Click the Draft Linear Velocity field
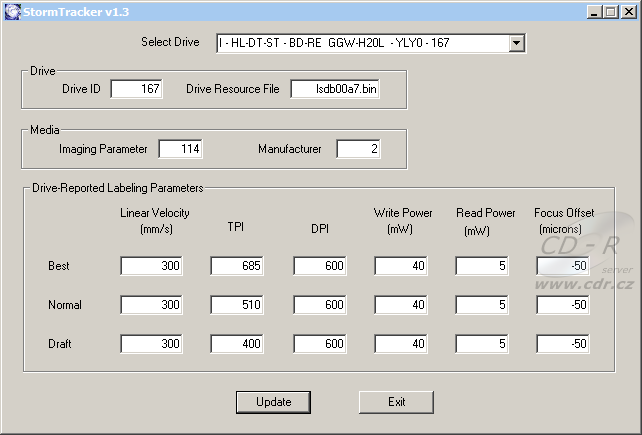The height and width of the screenshot is (435, 642). (152, 344)
